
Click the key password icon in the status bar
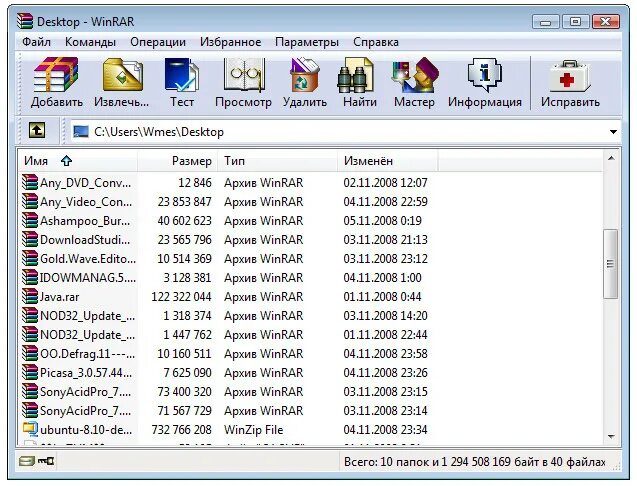pos(46,461)
